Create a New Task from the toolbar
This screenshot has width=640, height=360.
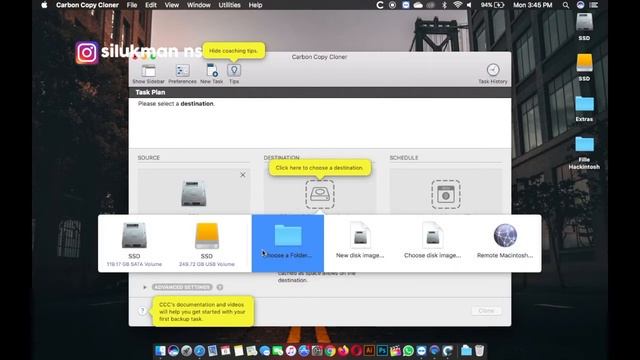point(212,71)
